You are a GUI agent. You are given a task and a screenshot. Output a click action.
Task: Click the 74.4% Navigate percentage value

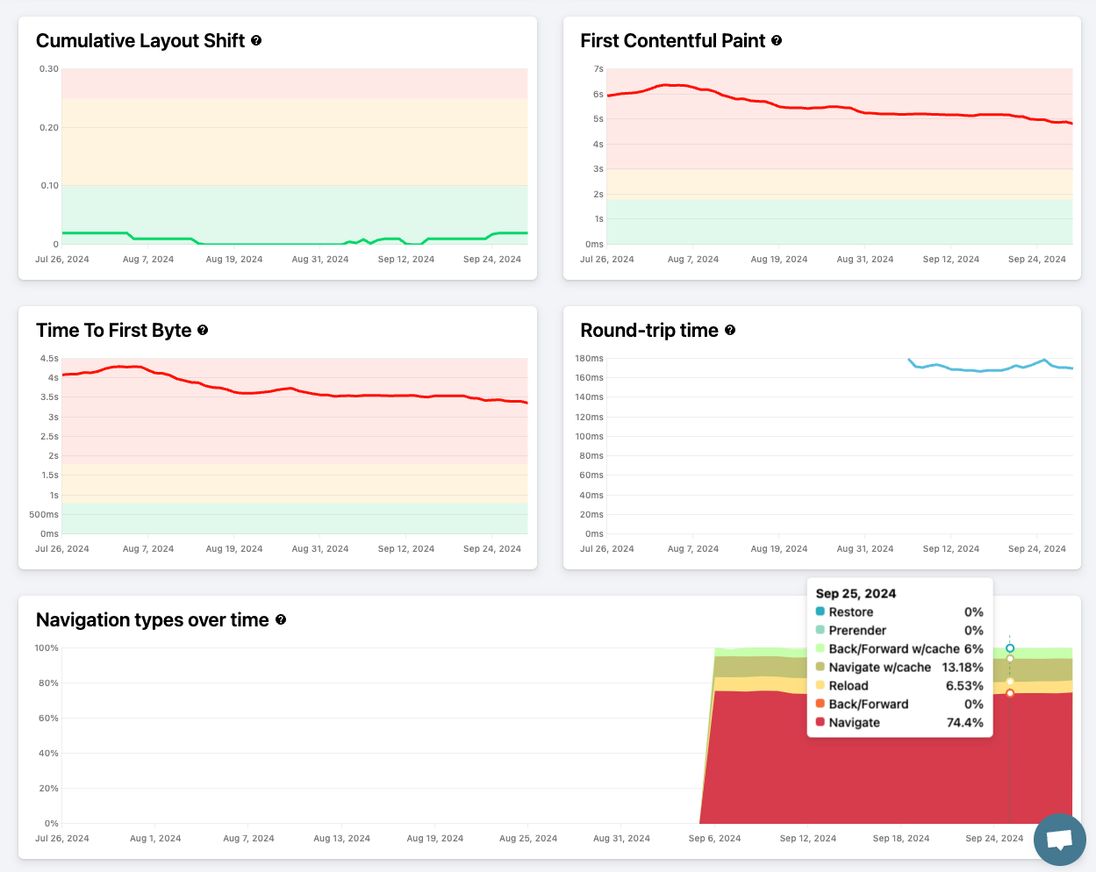964,722
